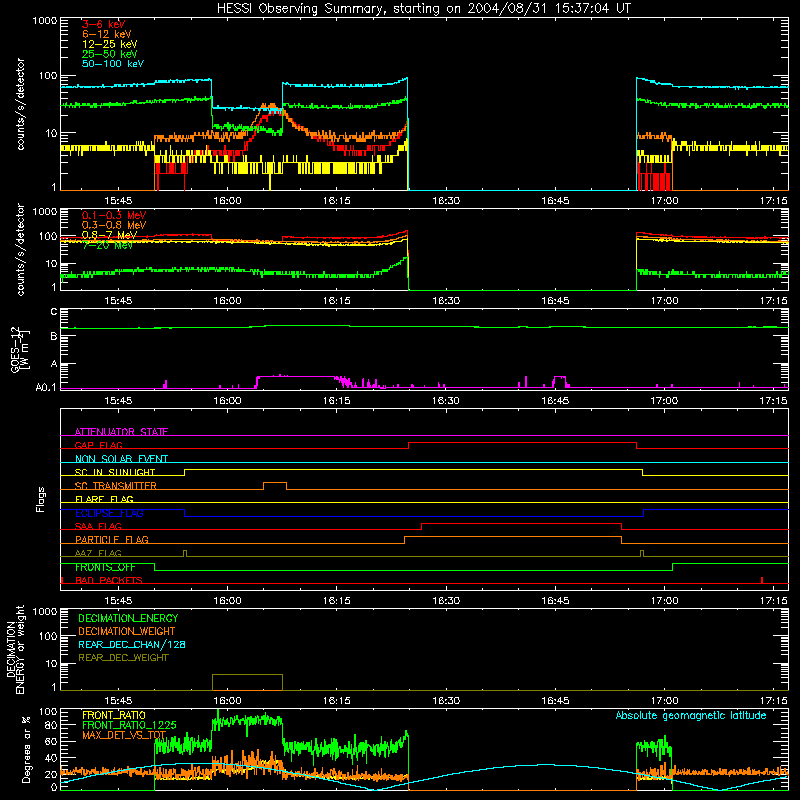Select the FRONTS_OFF flag label

coord(105,567)
